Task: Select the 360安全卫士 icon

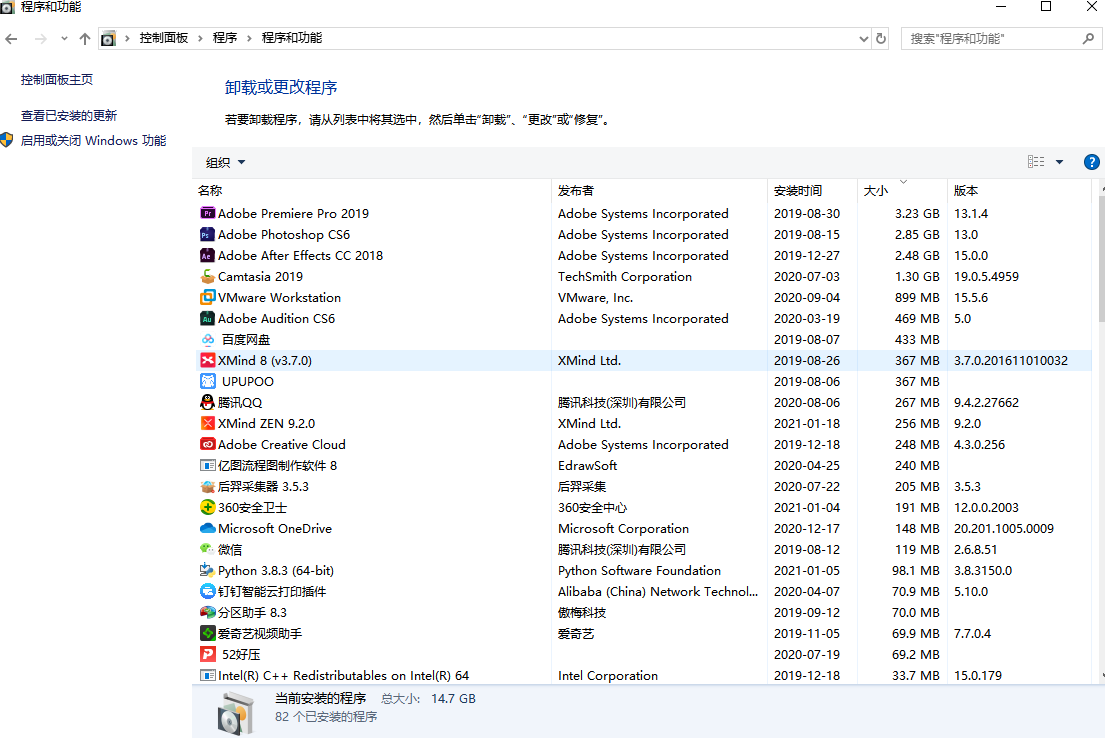Action: [207, 508]
